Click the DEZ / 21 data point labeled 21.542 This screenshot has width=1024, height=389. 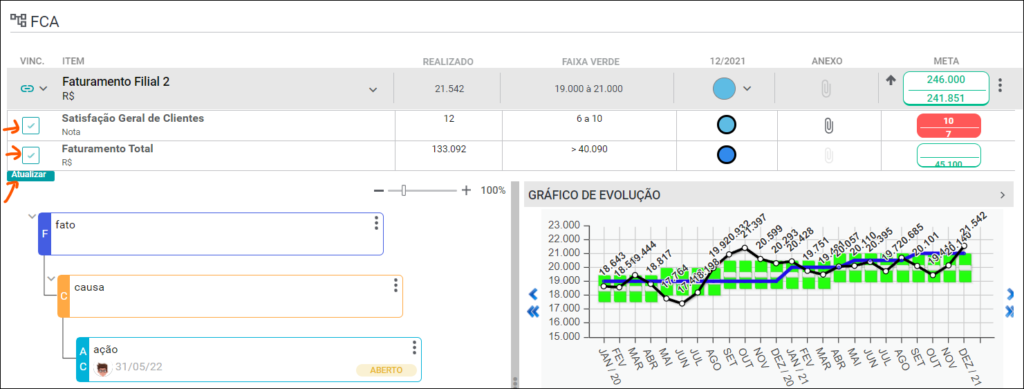point(964,246)
